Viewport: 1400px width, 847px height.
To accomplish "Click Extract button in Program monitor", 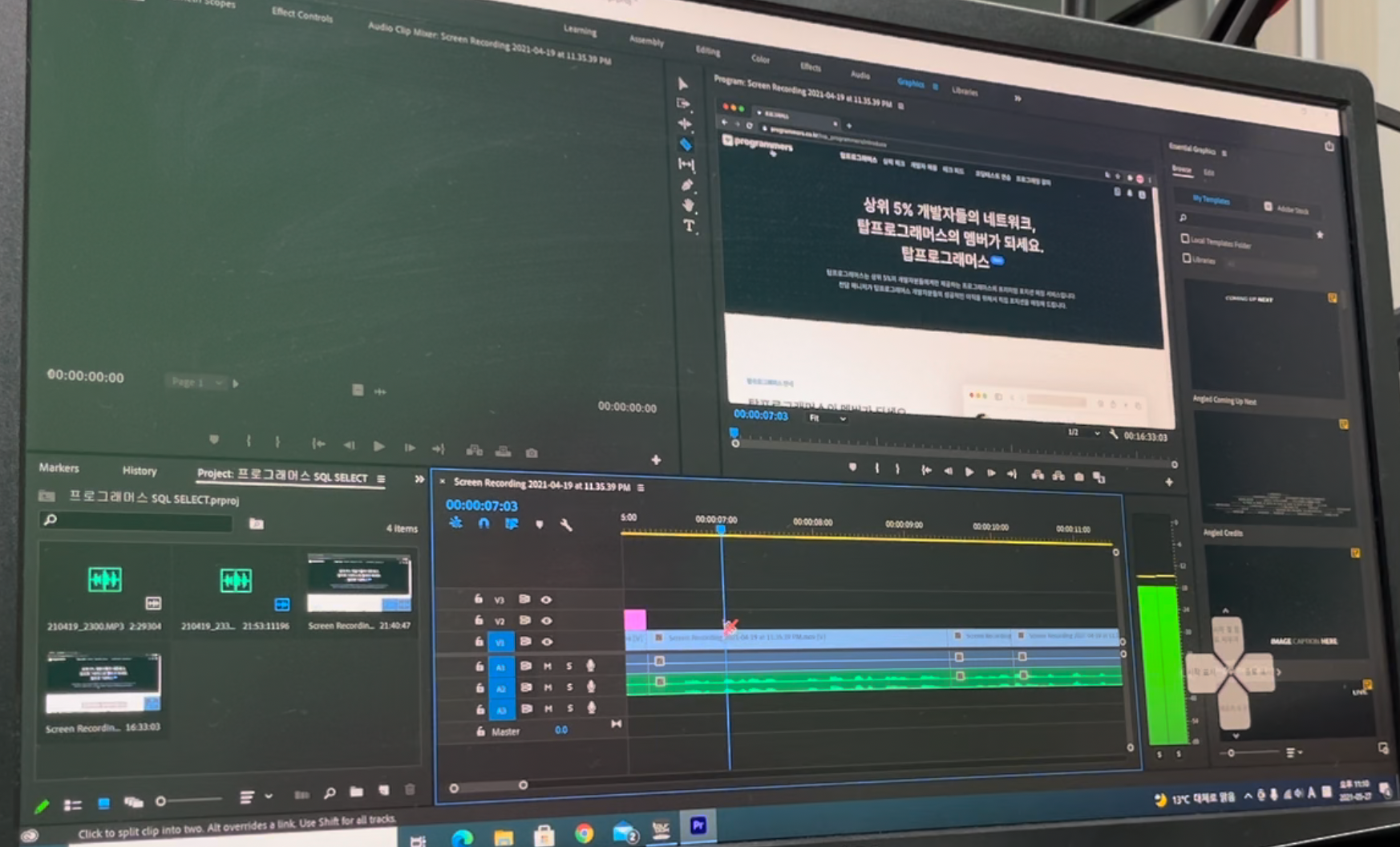I will click(1058, 476).
